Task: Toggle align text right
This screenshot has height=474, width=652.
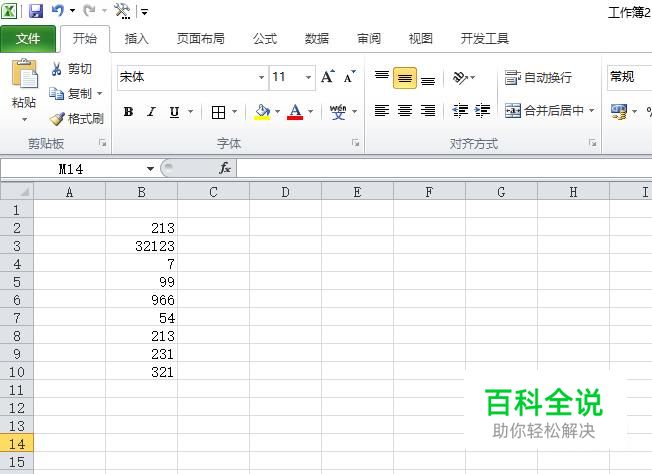Action: coord(428,111)
